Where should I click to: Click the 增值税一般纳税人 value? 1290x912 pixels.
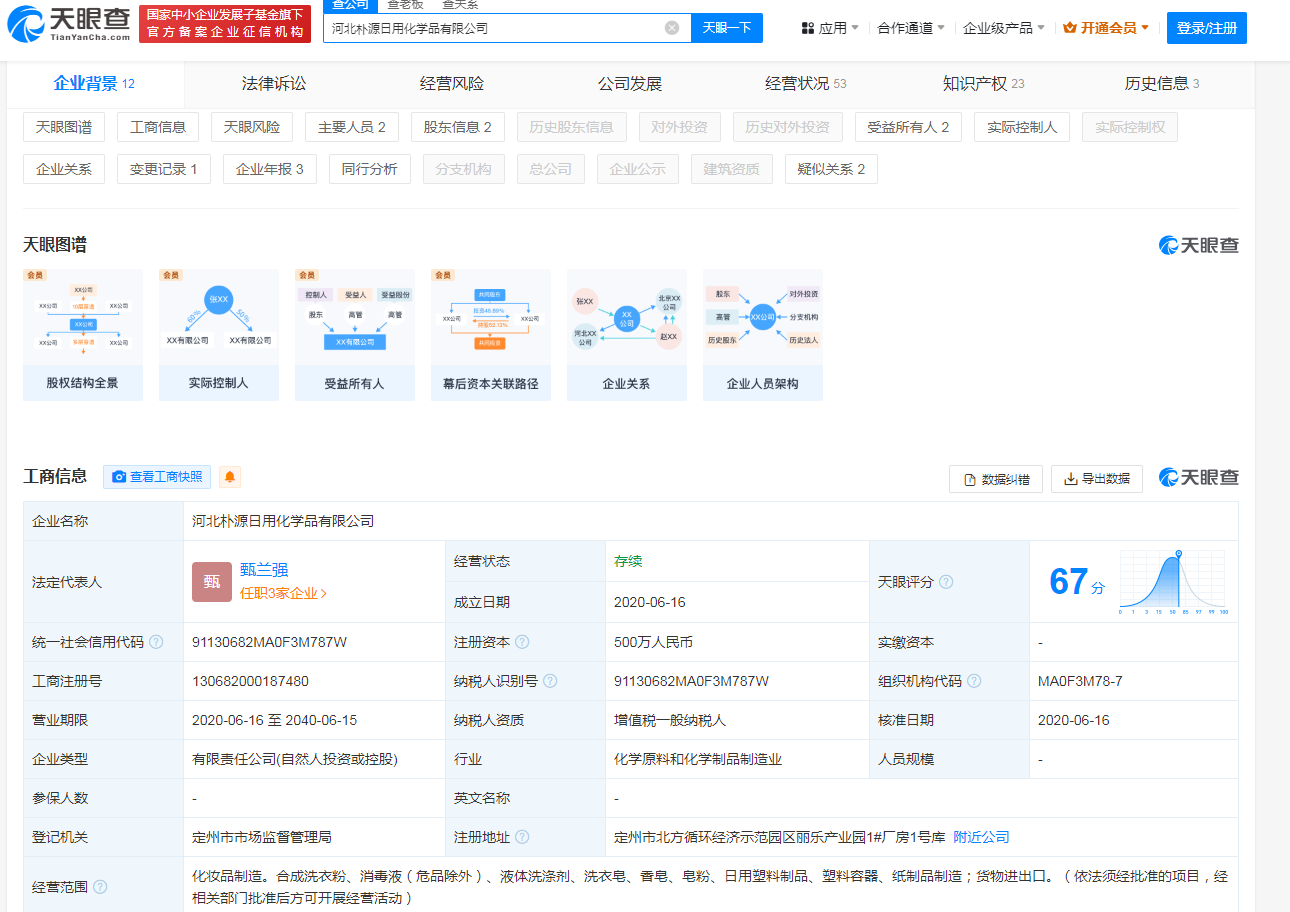(670, 720)
